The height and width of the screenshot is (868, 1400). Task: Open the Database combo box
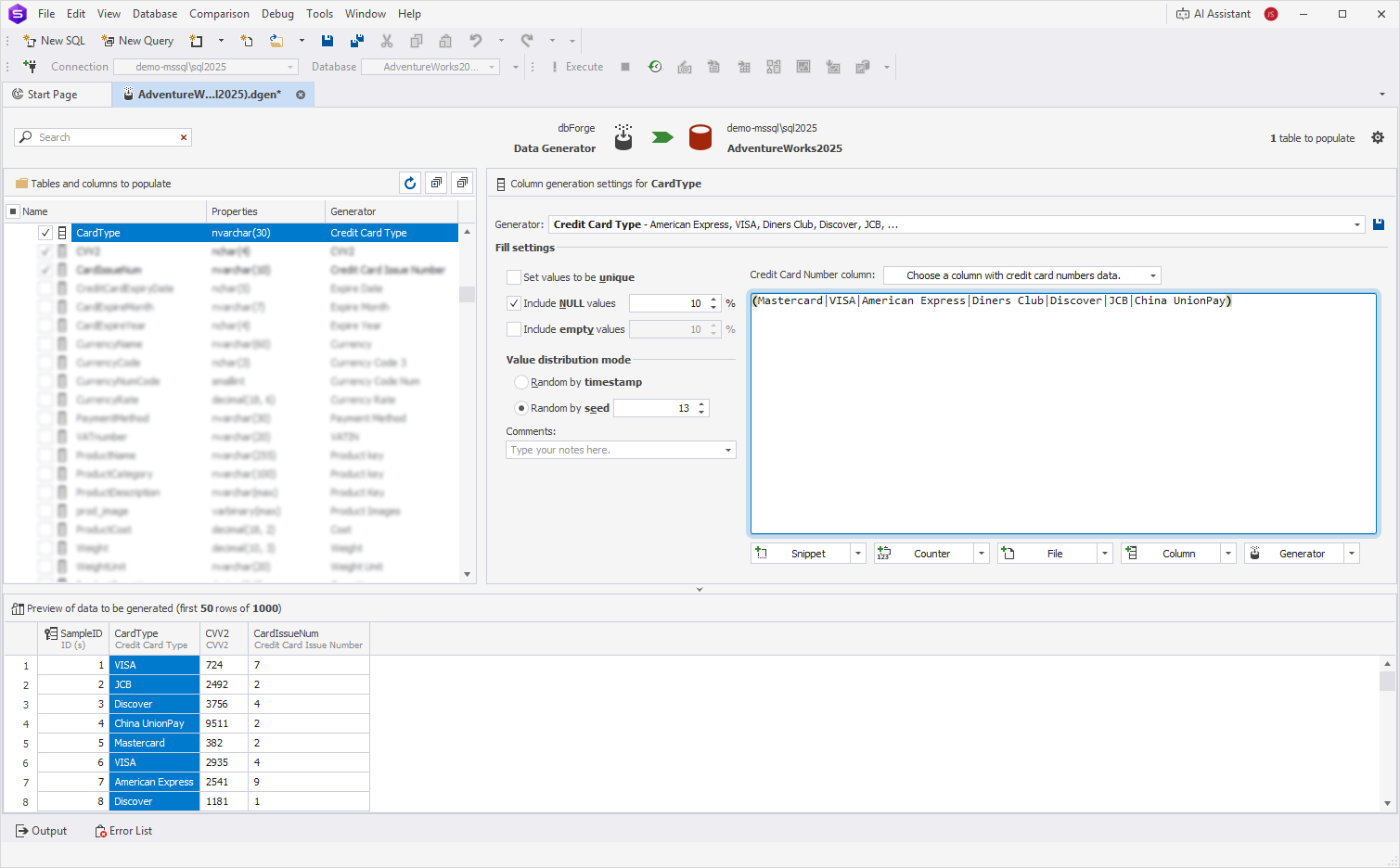(x=430, y=67)
